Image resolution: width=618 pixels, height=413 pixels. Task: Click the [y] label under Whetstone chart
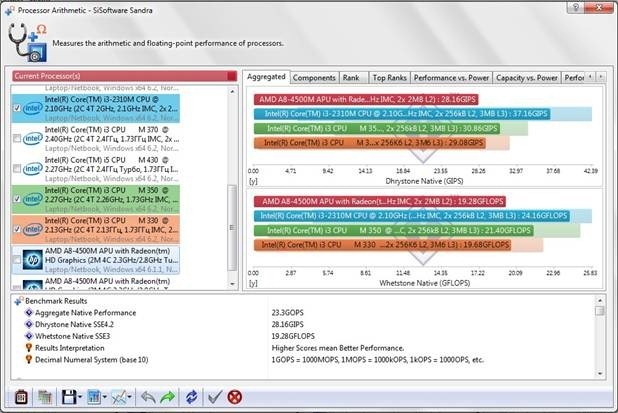pos(253,283)
